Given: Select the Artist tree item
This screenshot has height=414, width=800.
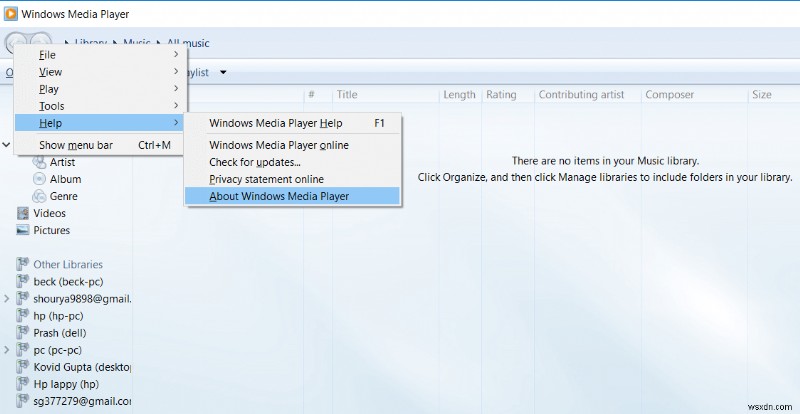Looking at the screenshot, I should click(x=62, y=162).
